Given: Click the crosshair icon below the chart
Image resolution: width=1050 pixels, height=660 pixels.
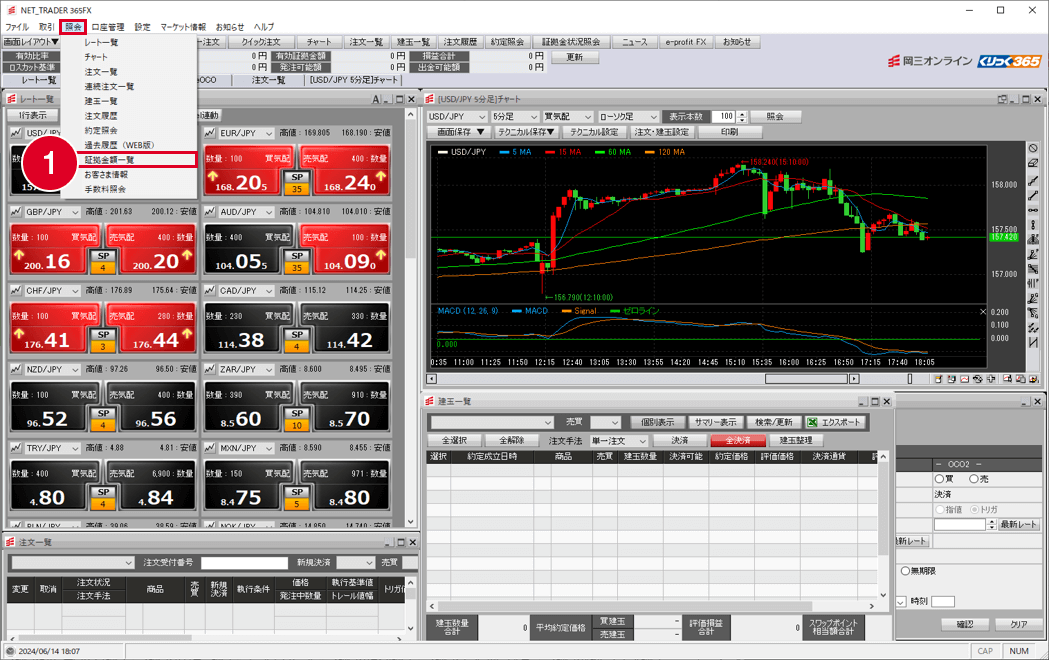Looking at the screenshot, I should point(991,379).
